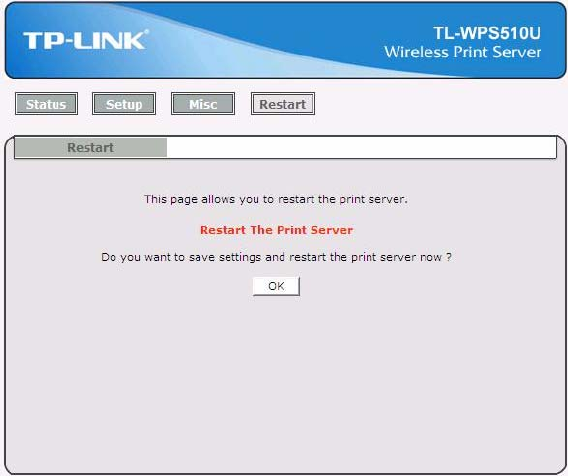Confirm restart with the OK button
This screenshot has width=568, height=476.
(276, 286)
